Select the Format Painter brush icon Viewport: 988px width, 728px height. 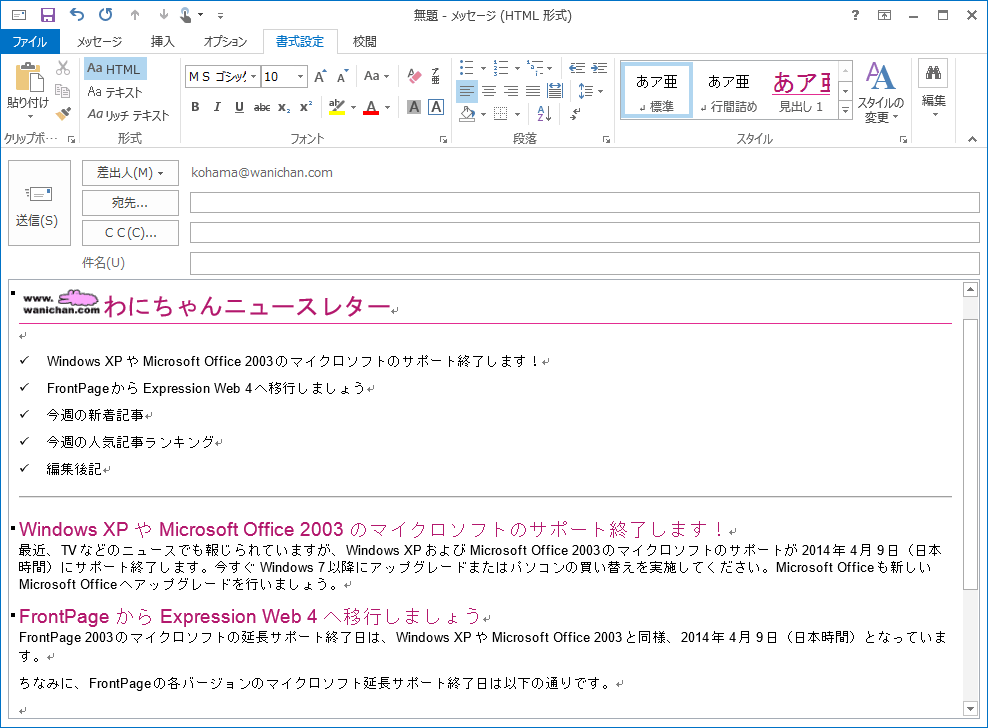pyautogui.click(x=63, y=113)
